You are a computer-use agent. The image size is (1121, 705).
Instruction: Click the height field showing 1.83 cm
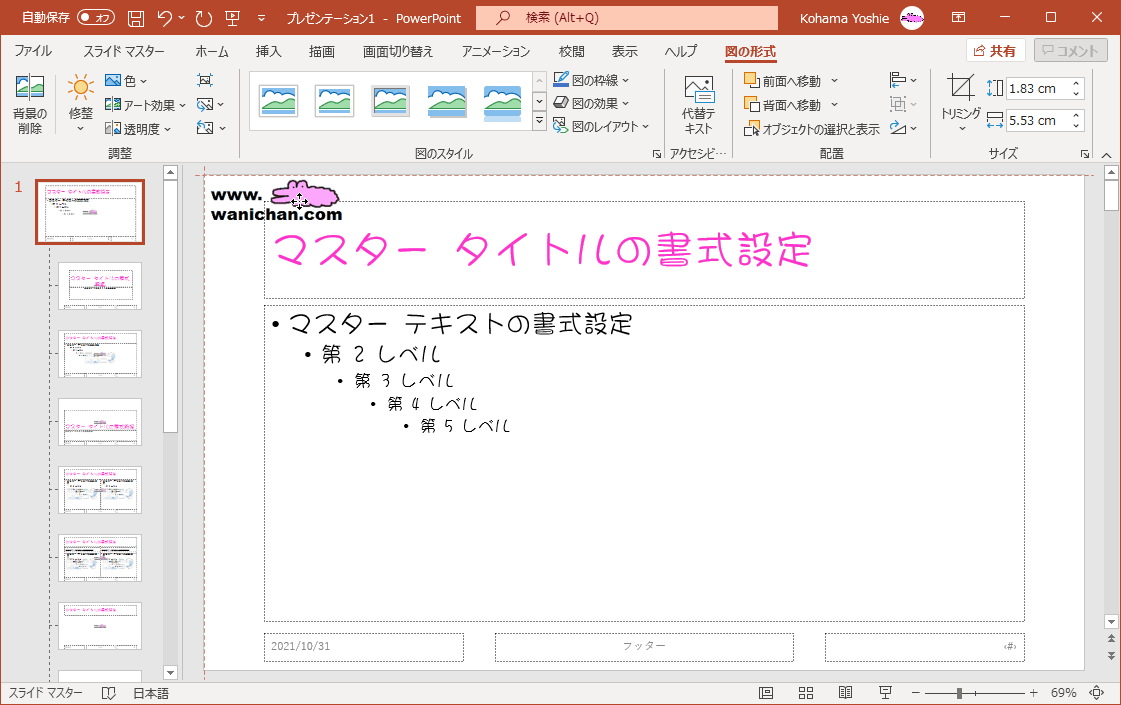pos(1037,89)
